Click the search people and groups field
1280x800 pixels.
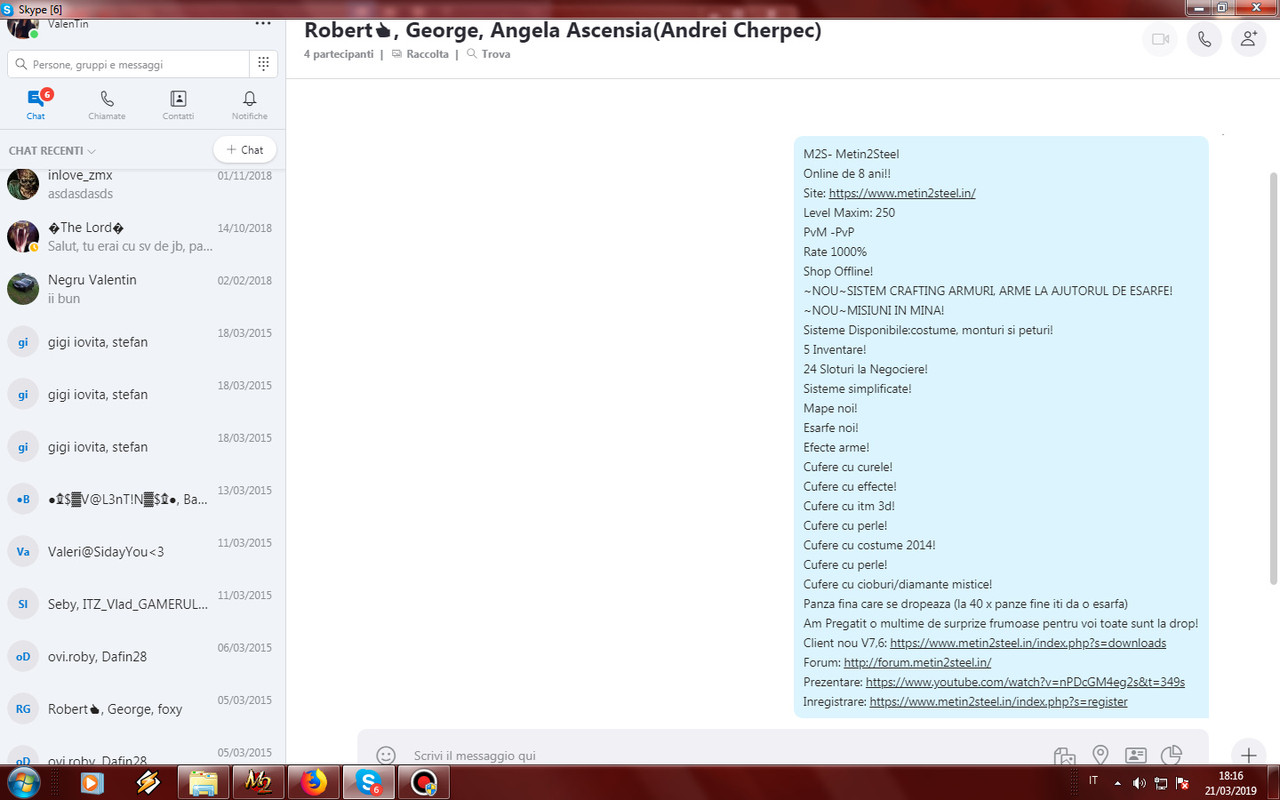[128, 64]
